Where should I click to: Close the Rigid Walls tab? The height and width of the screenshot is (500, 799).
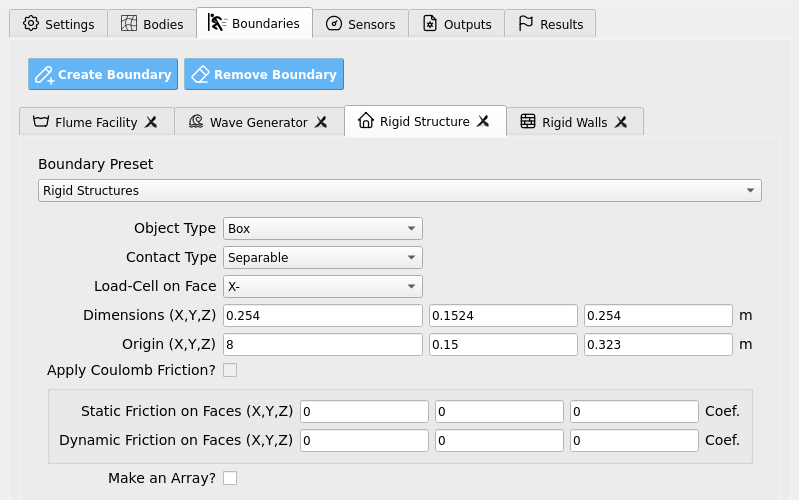tap(621, 122)
